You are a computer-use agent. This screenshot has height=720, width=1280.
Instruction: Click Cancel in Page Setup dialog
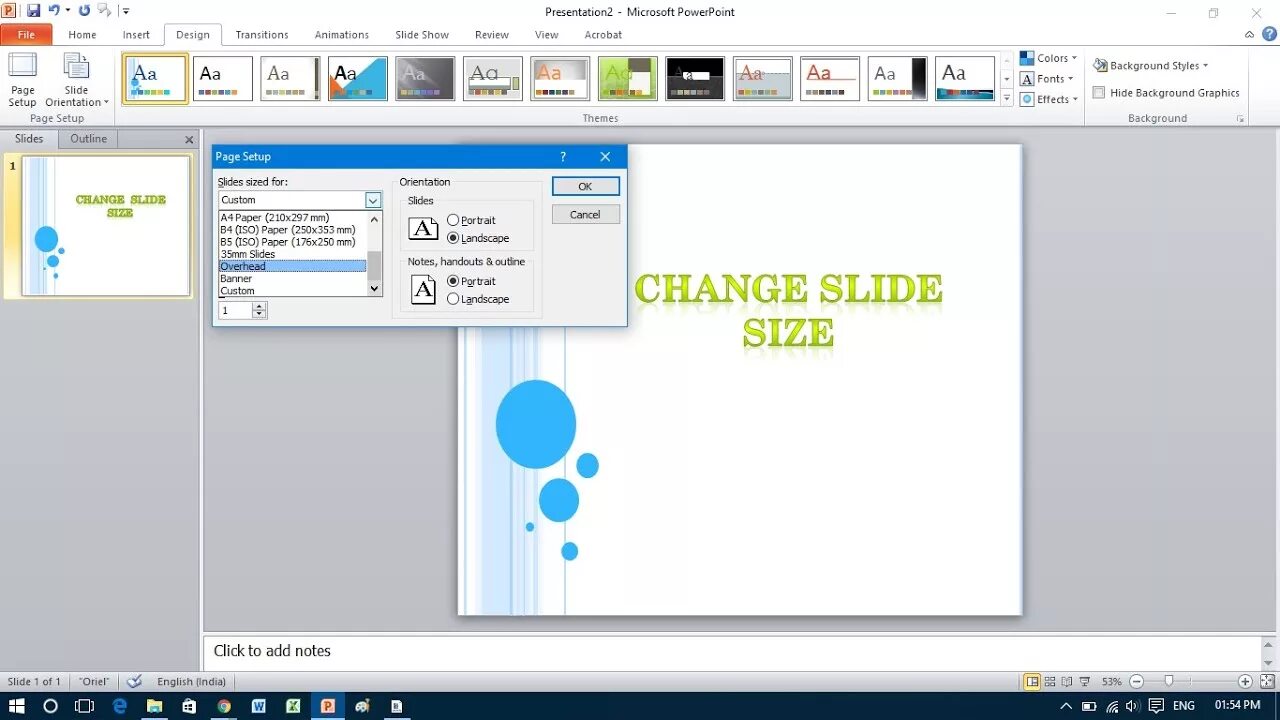pyautogui.click(x=585, y=214)
